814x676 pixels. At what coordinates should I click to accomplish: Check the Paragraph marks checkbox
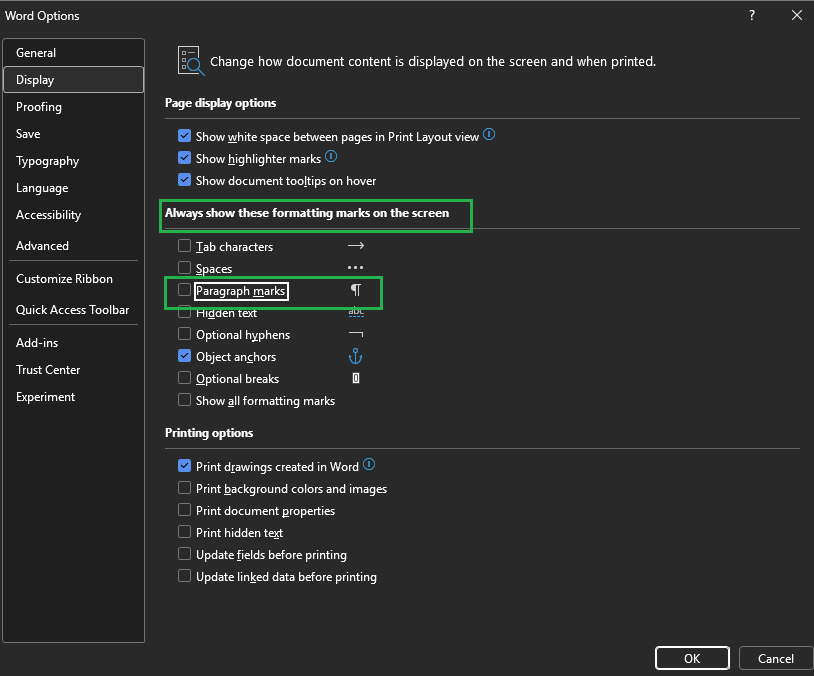click(x=184, y=290)
